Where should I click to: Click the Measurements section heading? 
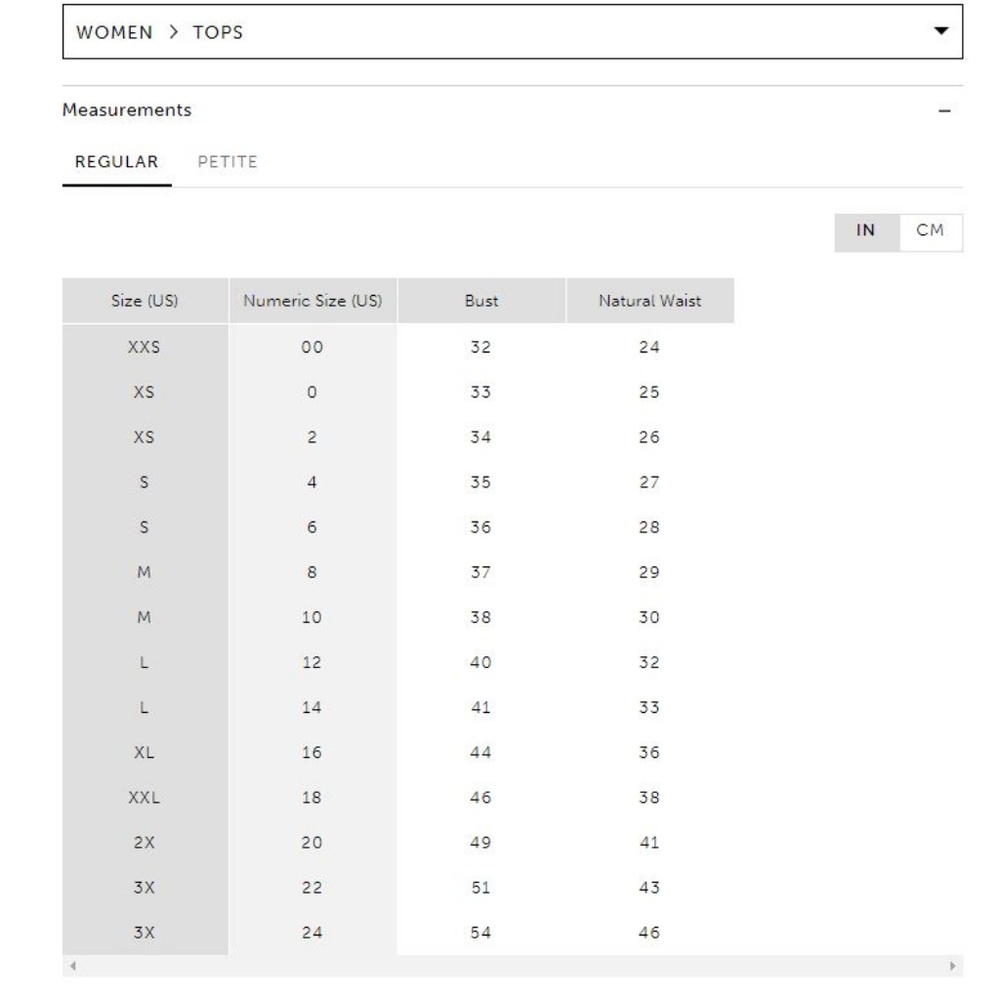tap(127, 111)
